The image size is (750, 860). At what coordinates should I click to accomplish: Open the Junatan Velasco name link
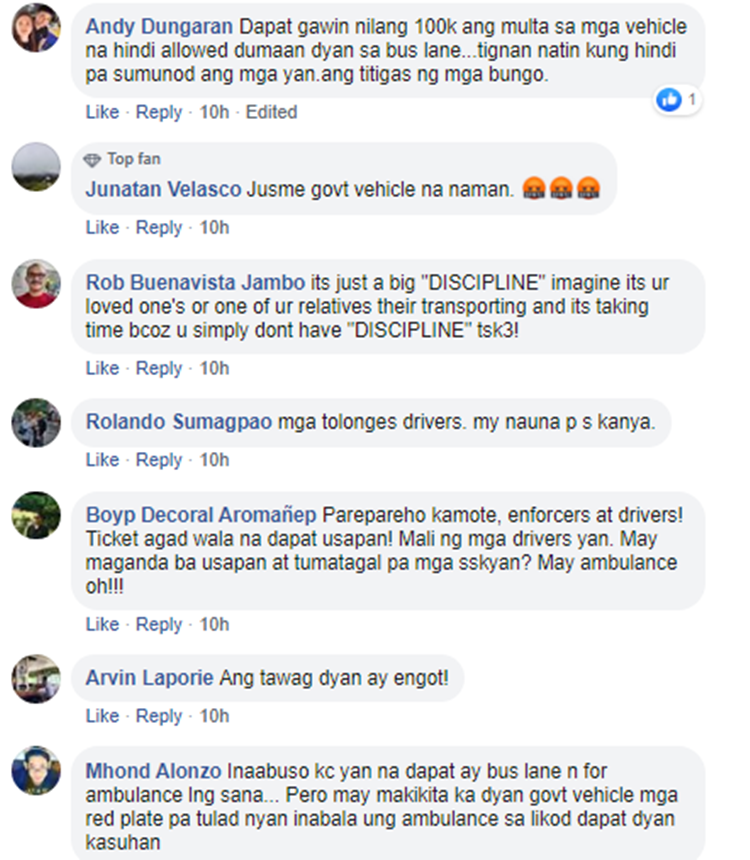point(163,189)
